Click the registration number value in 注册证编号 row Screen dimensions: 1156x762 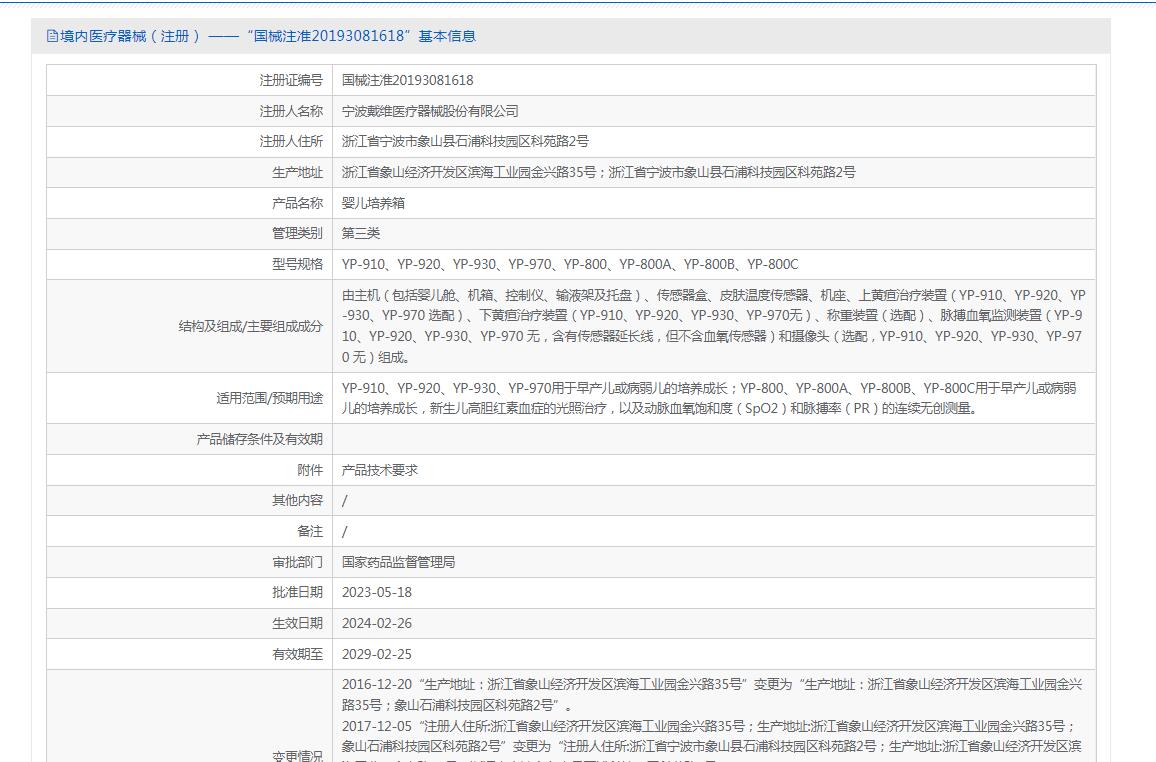click(x=407, y=80)
